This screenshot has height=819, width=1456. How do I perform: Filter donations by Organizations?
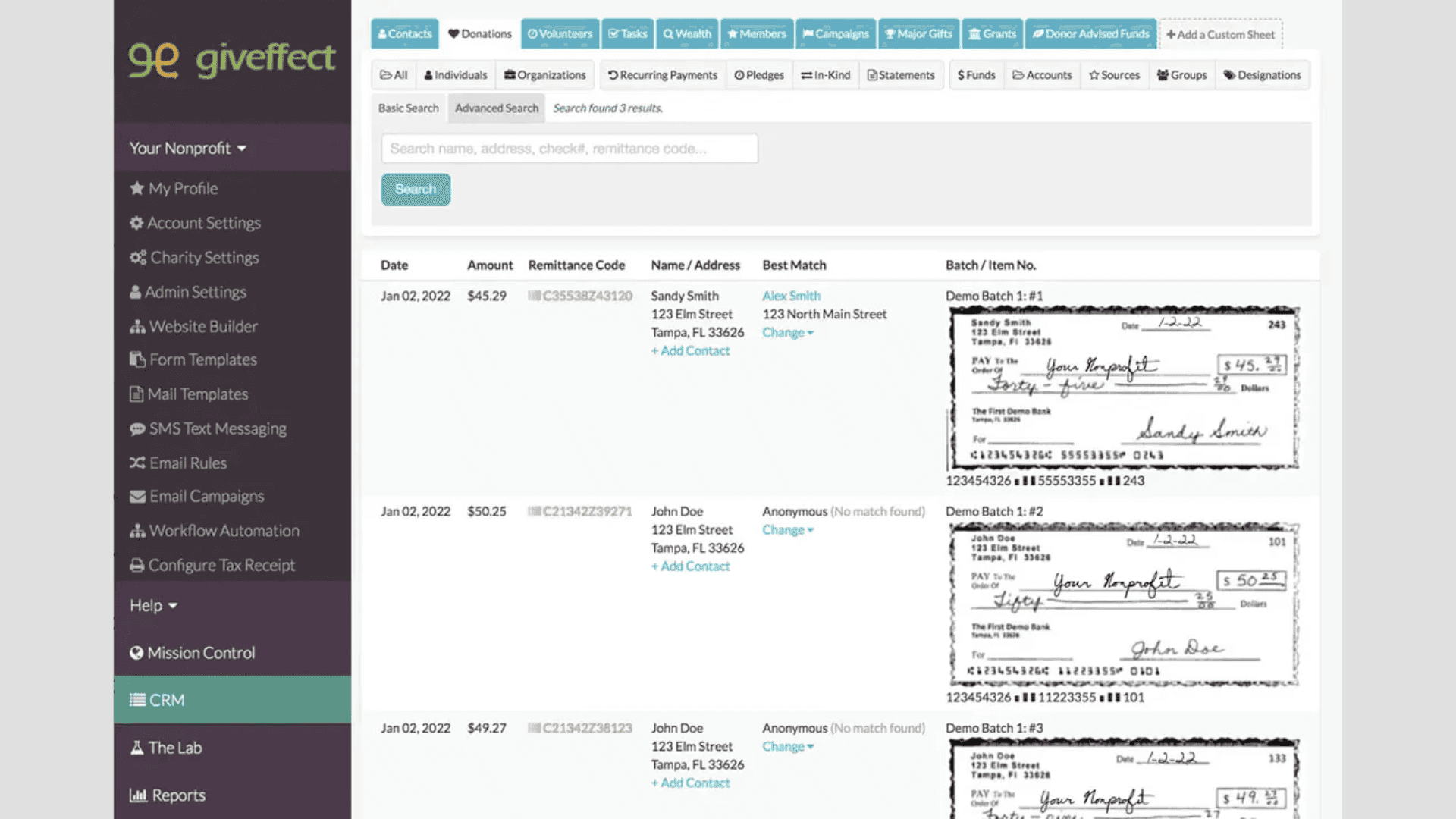coord(545,75)
